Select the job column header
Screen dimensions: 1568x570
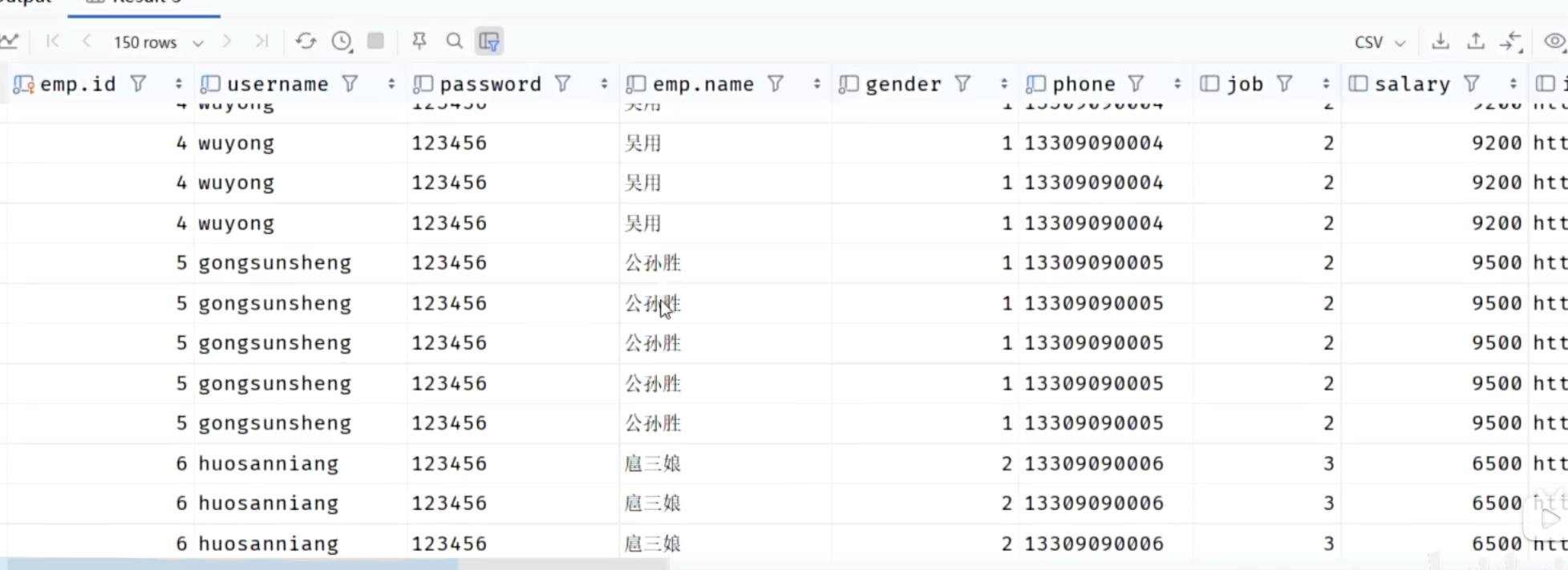[x=1245, y=83]
